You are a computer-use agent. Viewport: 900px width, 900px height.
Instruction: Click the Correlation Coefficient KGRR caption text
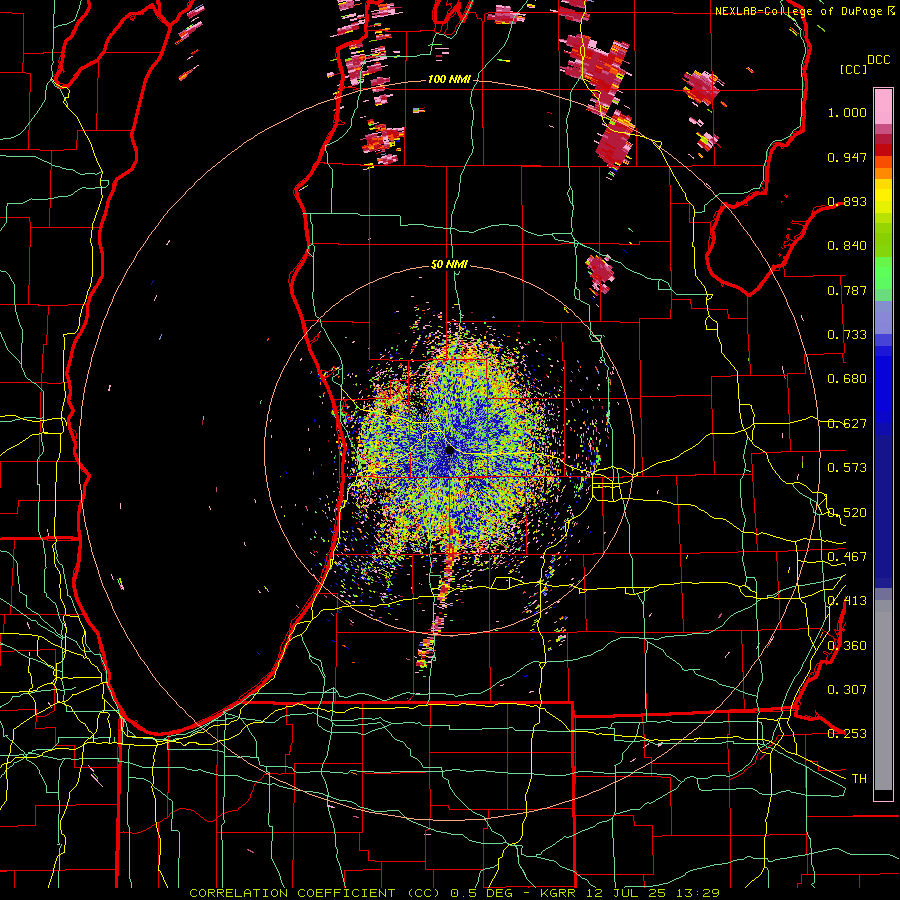[454, 893]
